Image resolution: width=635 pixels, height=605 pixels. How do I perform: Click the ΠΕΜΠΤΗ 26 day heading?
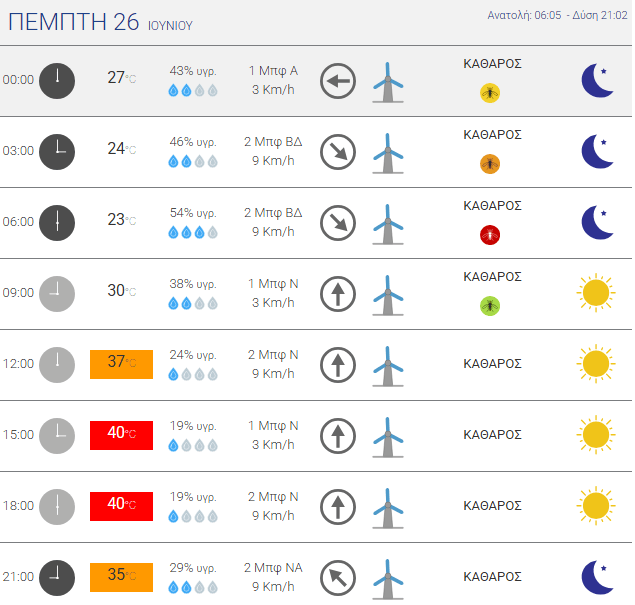click(74, 21)
